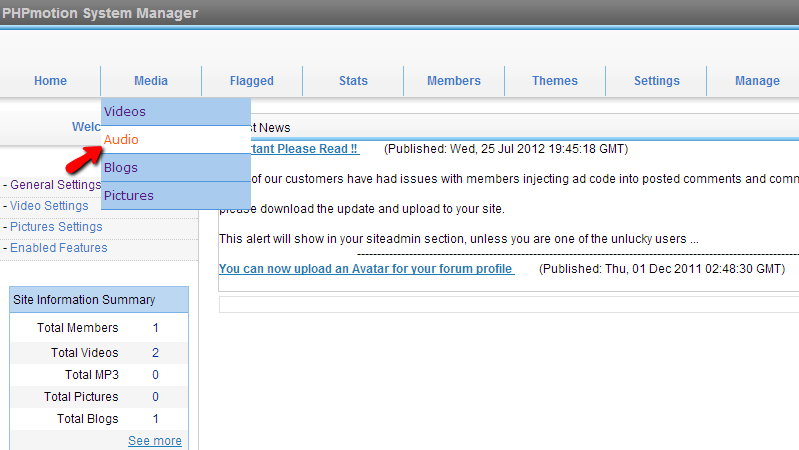
Task: Click the Manage tab
Action: tap(757, 81)
